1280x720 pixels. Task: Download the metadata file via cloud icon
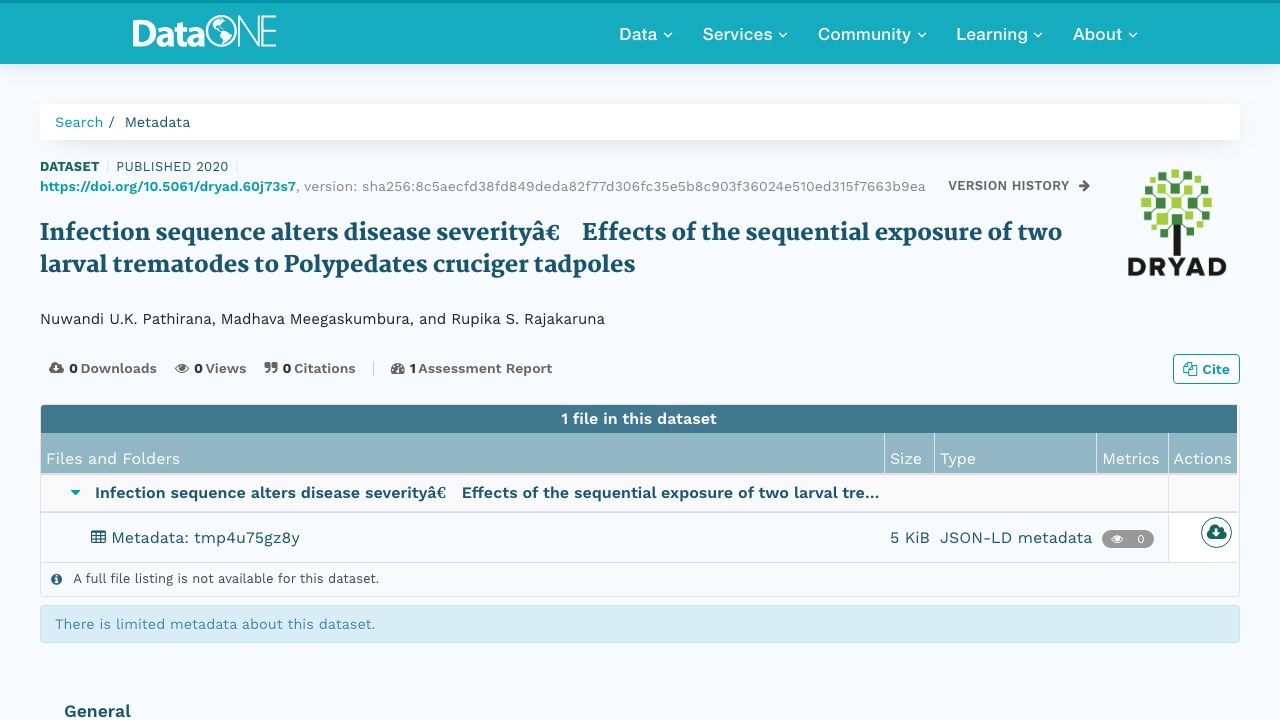click(1216, 533)
